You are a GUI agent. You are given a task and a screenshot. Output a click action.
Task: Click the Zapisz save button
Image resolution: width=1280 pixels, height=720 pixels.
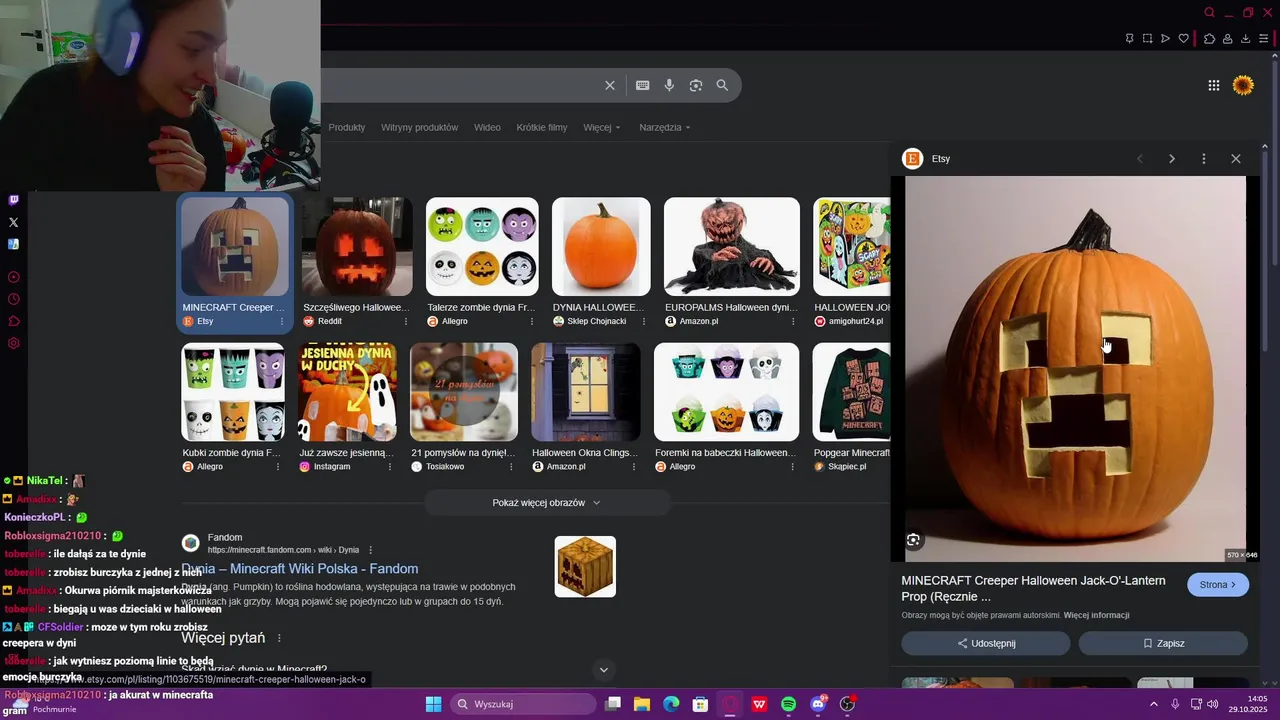[1163, 643]
